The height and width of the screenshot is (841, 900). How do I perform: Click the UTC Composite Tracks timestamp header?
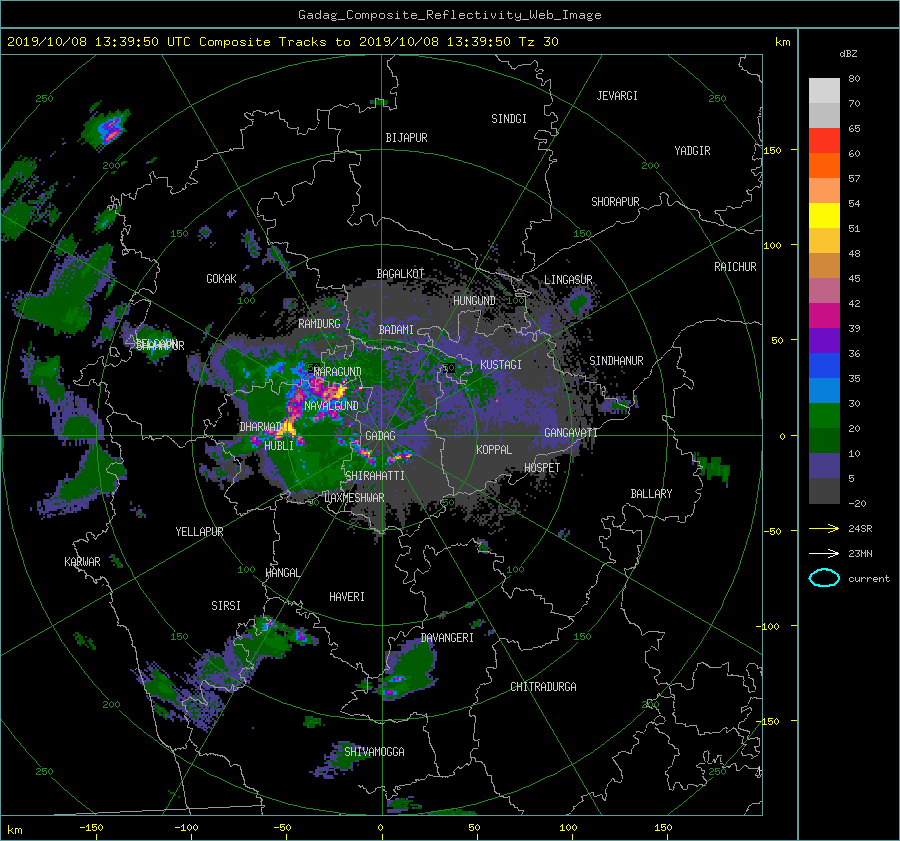[x=283, y=42]
